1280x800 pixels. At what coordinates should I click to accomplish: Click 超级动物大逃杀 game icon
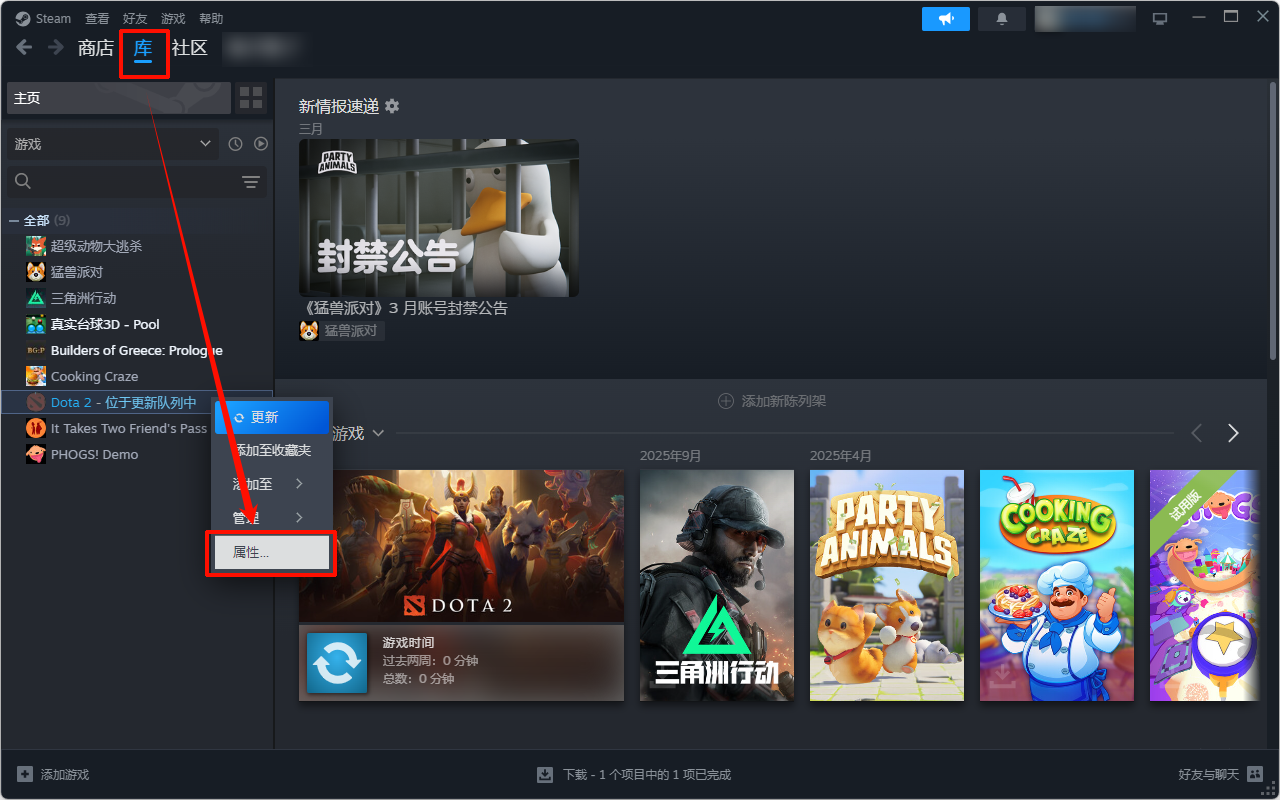36,246
